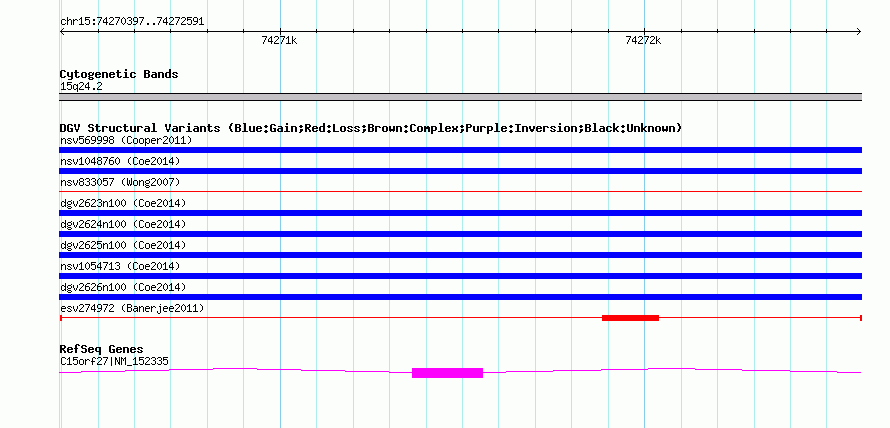Select the blue bar under dgv2624n100
The image size is (890, 428).
point(460,234)
